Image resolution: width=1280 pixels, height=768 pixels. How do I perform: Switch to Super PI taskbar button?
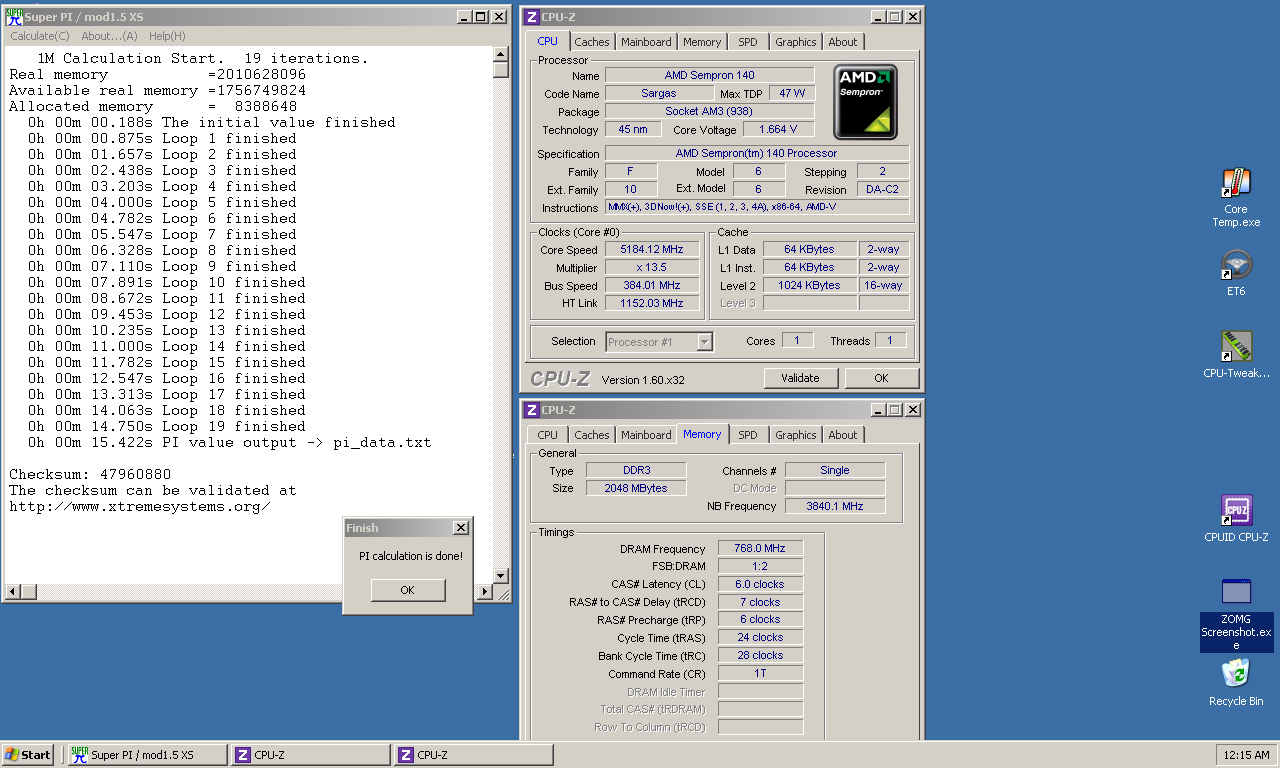click(x=147, y=755)
